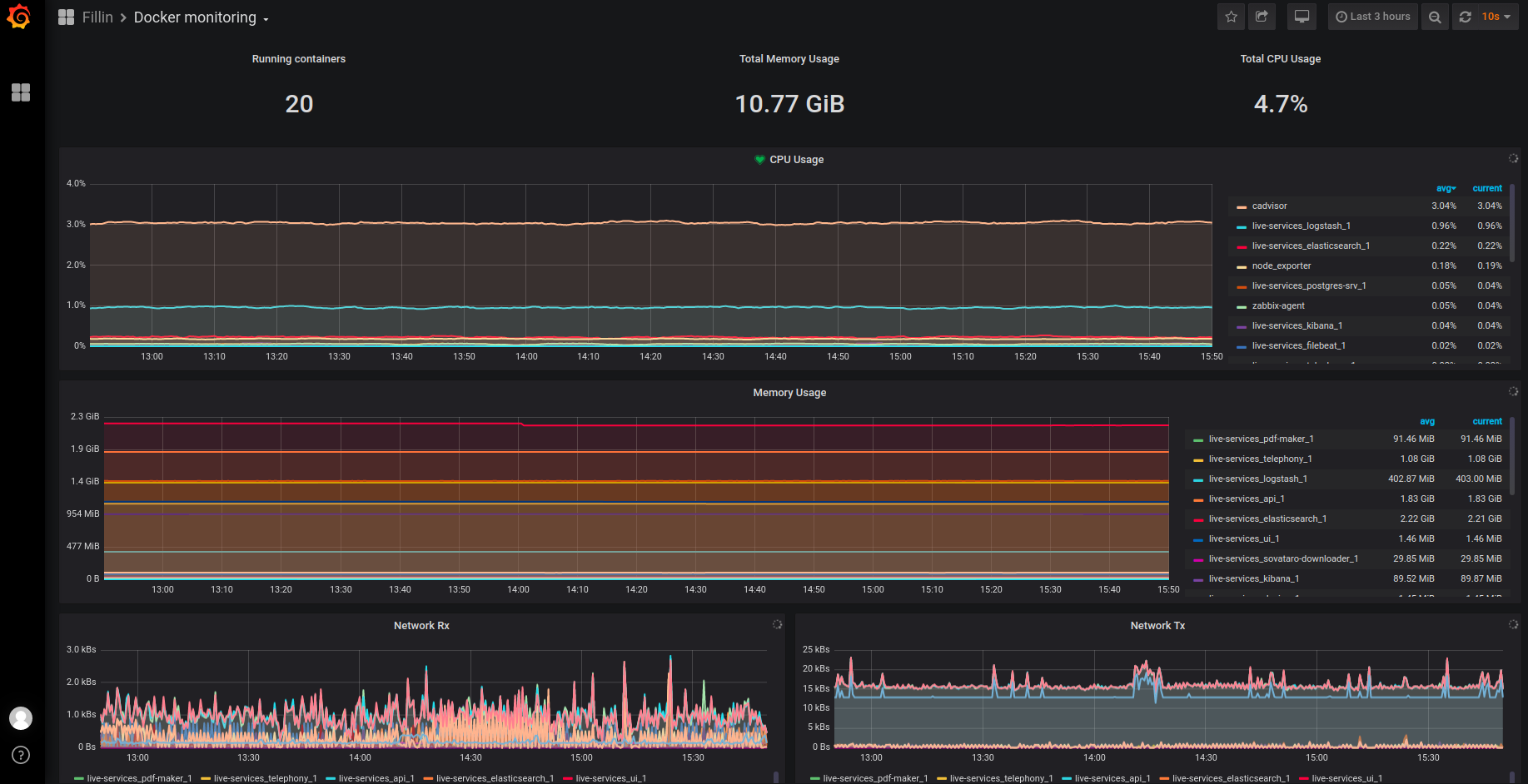This screenshot has height=784, width=1528.
Task: Expand the Docker monitoring dashboard dropdown
Action: click(201, 17)
